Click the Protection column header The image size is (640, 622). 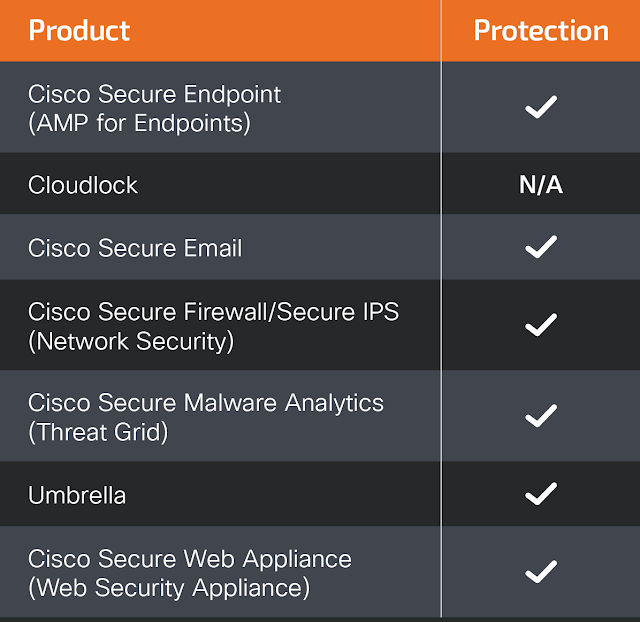pyautogui.click(x=541, y=30)
